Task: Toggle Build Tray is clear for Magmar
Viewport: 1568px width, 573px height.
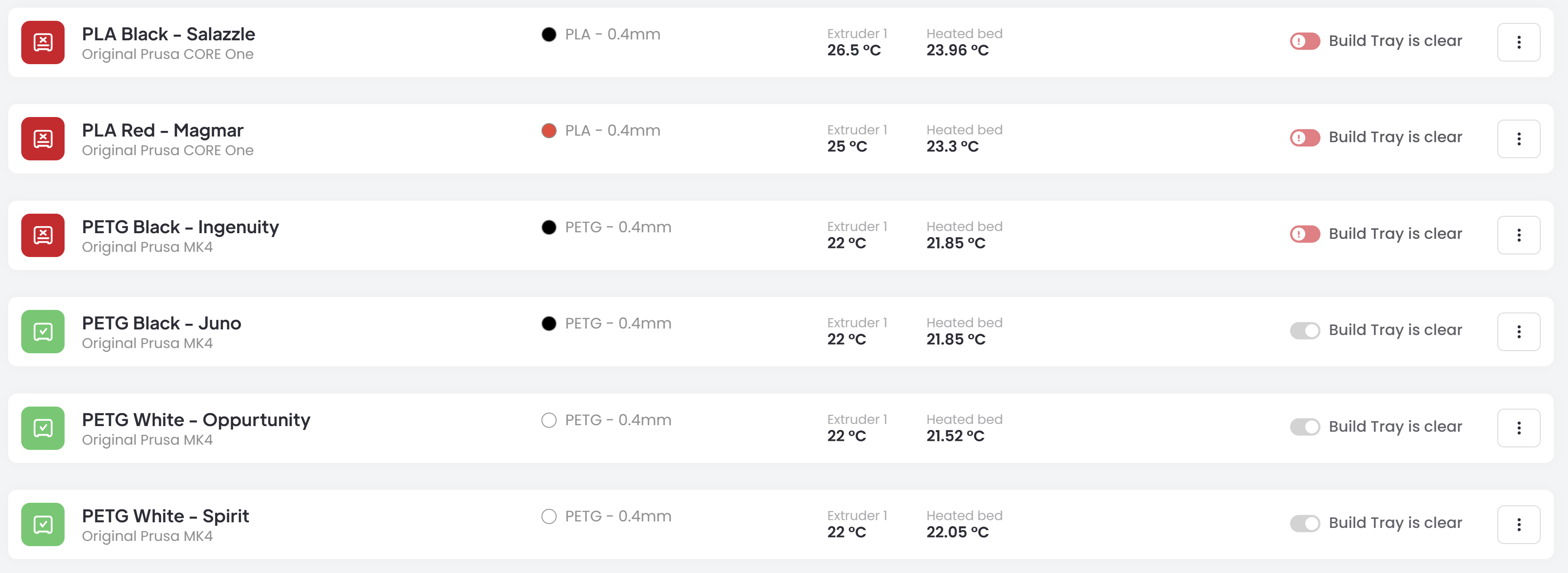Action: [1304, 137]
